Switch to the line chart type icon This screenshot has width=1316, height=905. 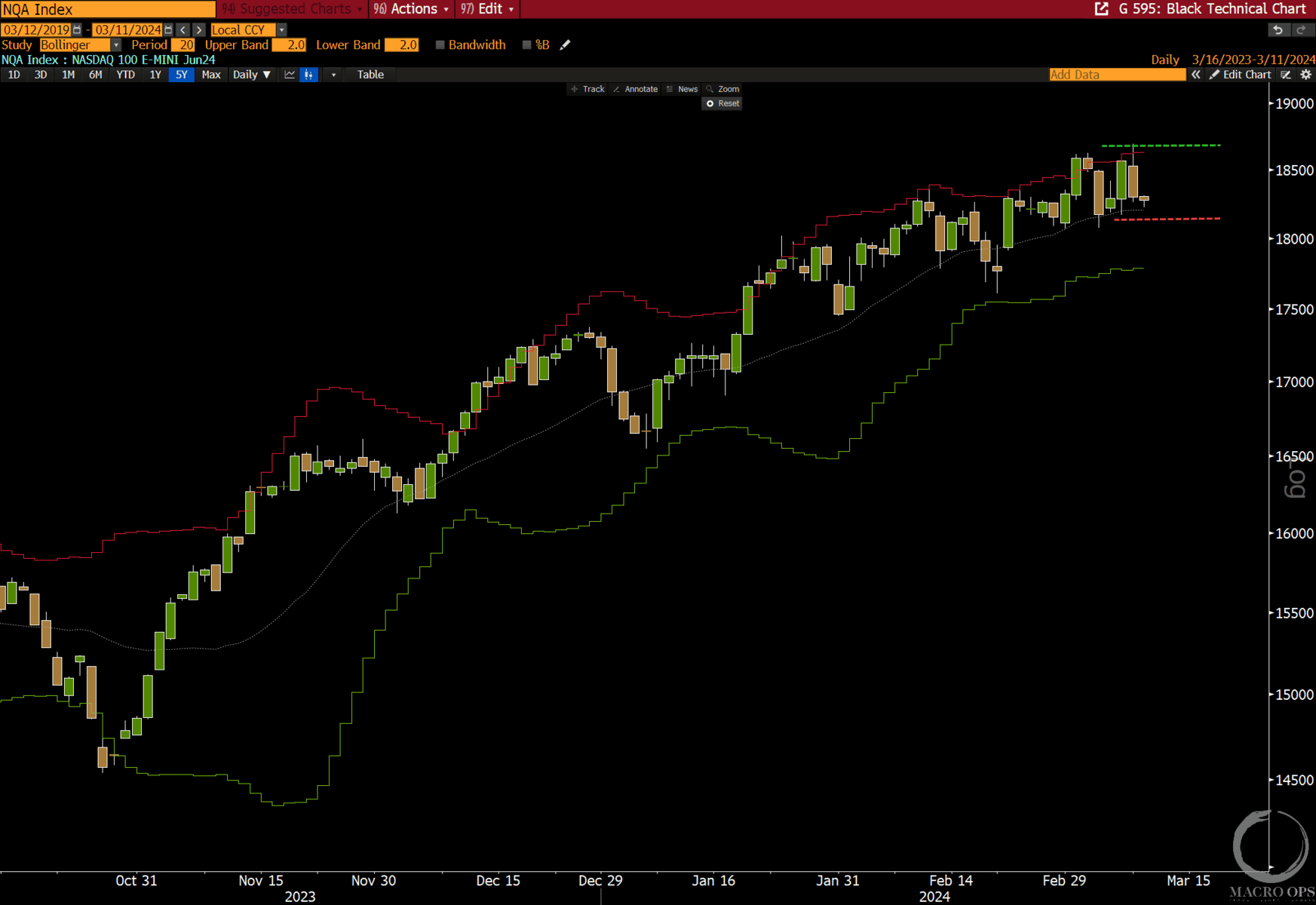pyautogui.click(x=290, y=75)
